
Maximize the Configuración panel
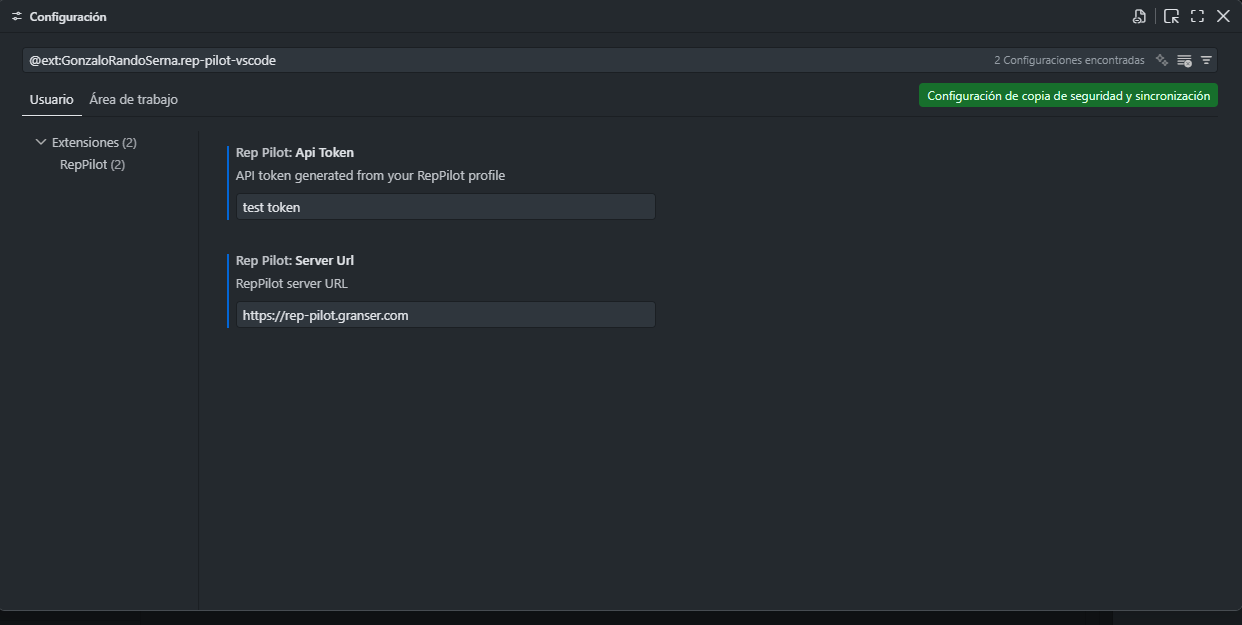coord(1197,16)
